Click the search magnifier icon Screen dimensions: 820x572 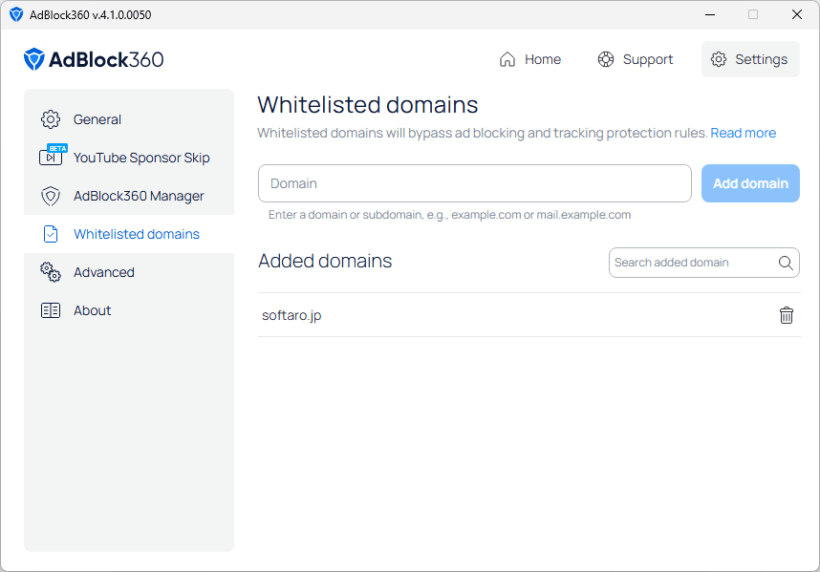[786, 263]
